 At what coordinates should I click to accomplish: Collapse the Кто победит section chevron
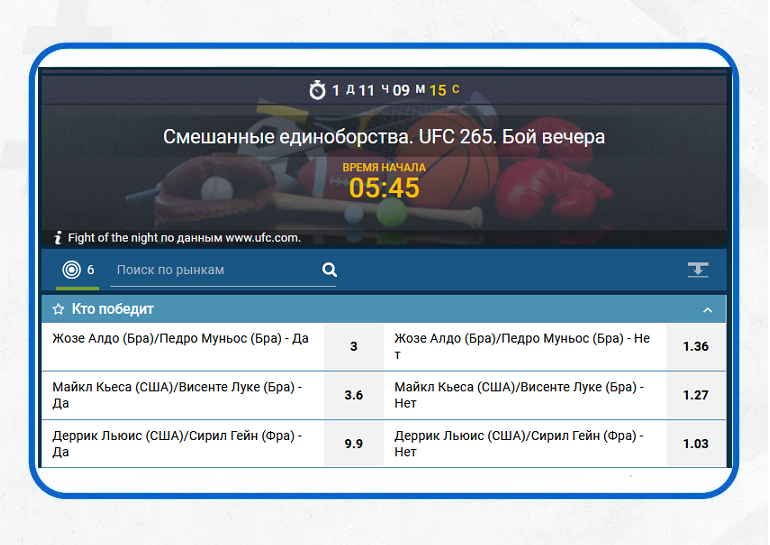(708, 310)
